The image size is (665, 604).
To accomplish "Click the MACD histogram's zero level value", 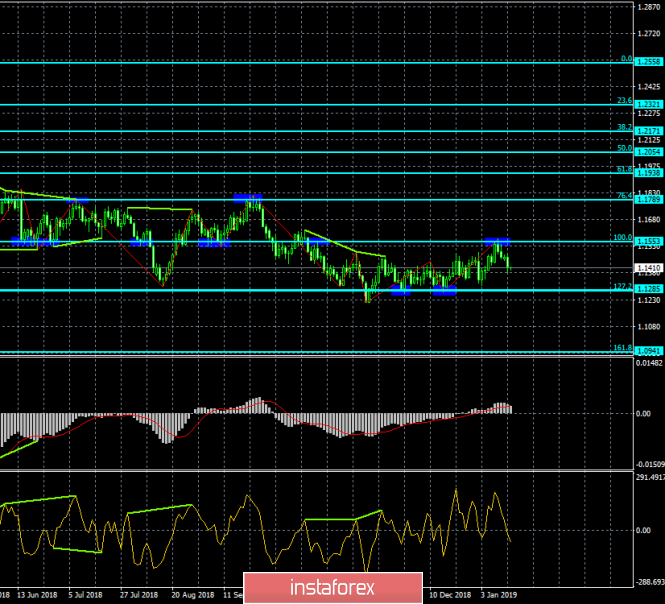I will click(645, 413).
